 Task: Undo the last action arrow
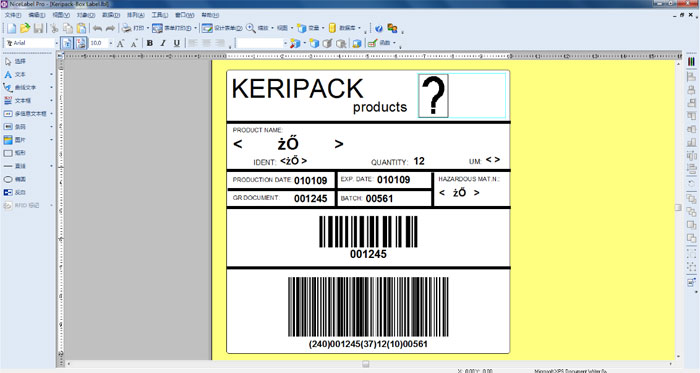click(97, 28)
